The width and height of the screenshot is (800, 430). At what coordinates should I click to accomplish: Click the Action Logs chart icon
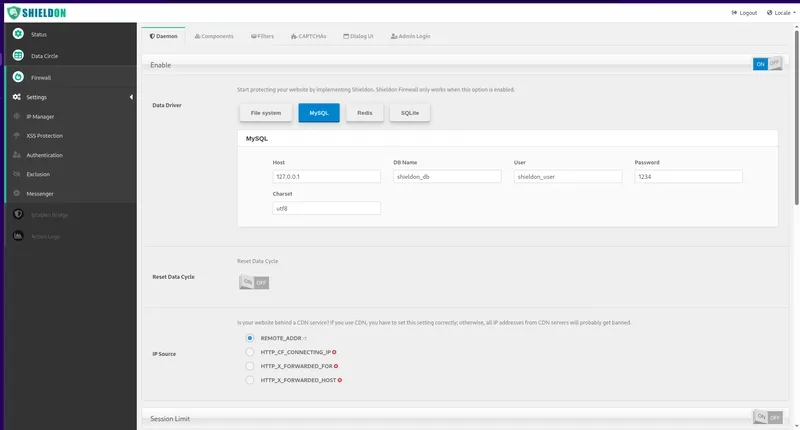tap(18, 236)
